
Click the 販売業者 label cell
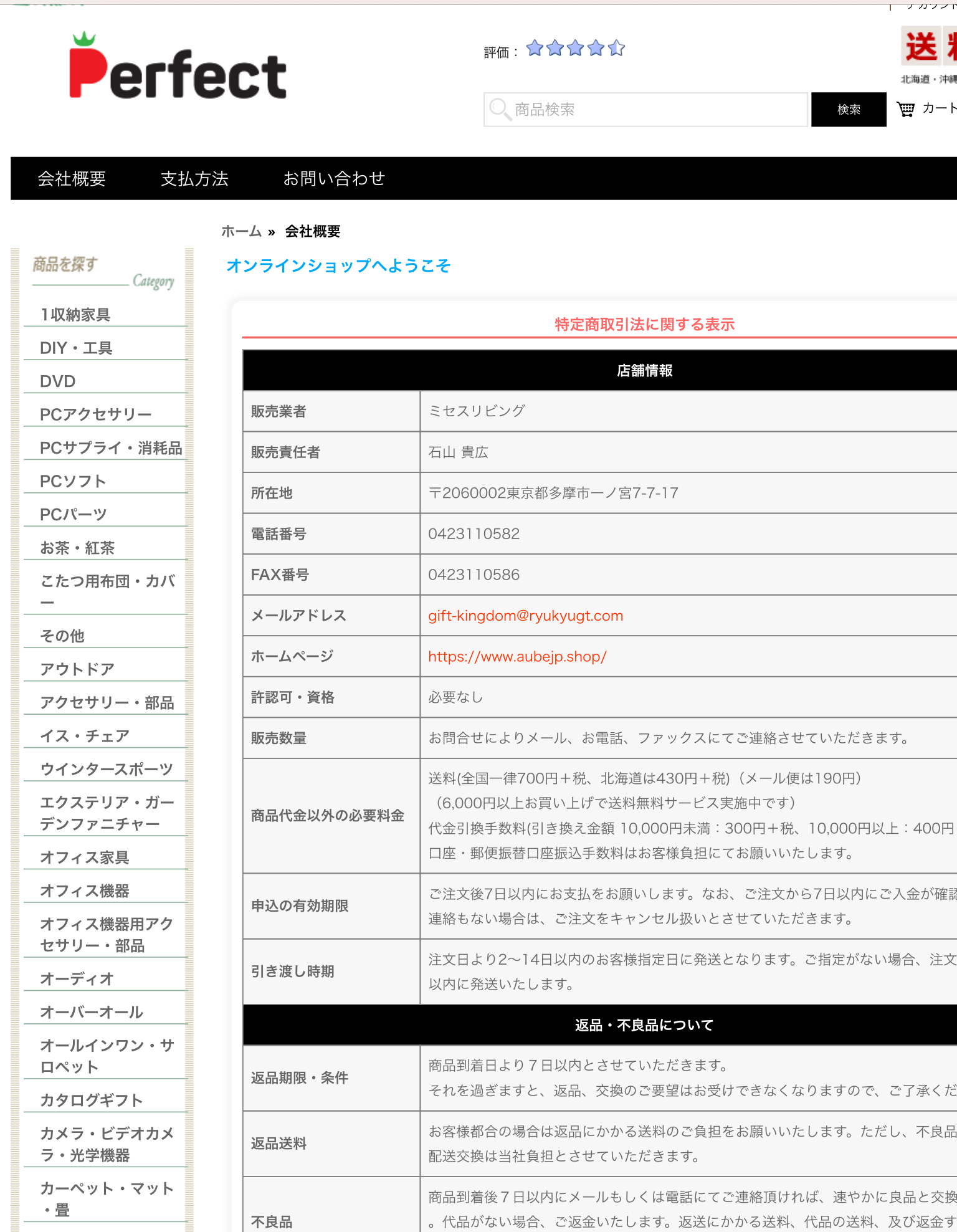click(x=331, y=411)
